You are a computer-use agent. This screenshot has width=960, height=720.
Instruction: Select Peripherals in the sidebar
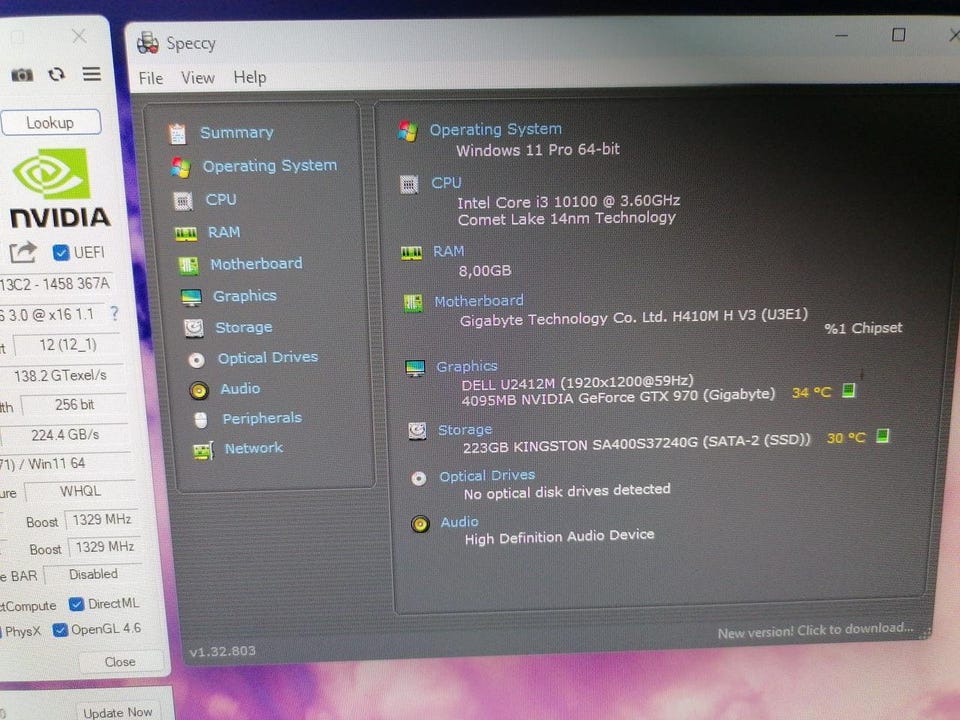[x=262, y=418]
